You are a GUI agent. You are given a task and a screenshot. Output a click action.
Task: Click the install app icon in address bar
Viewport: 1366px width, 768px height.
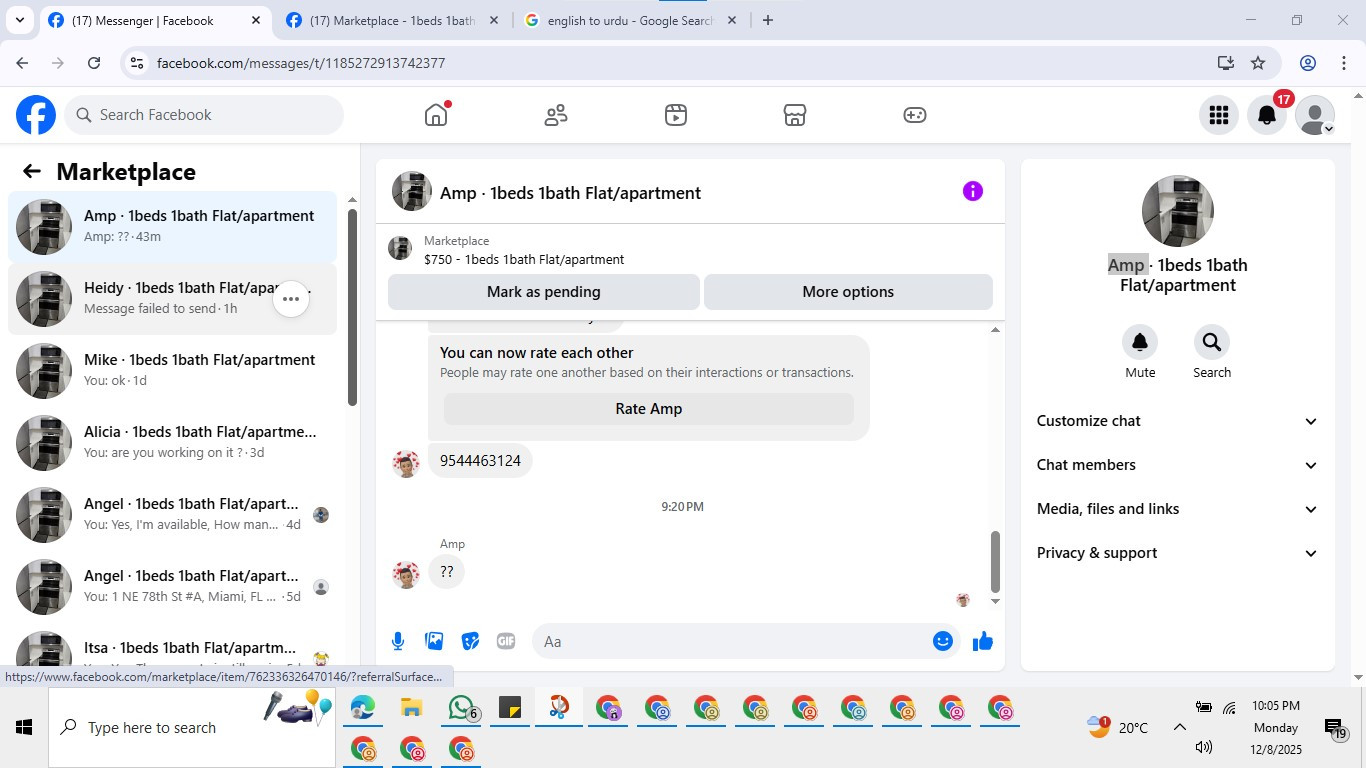tap(1226, 63)
